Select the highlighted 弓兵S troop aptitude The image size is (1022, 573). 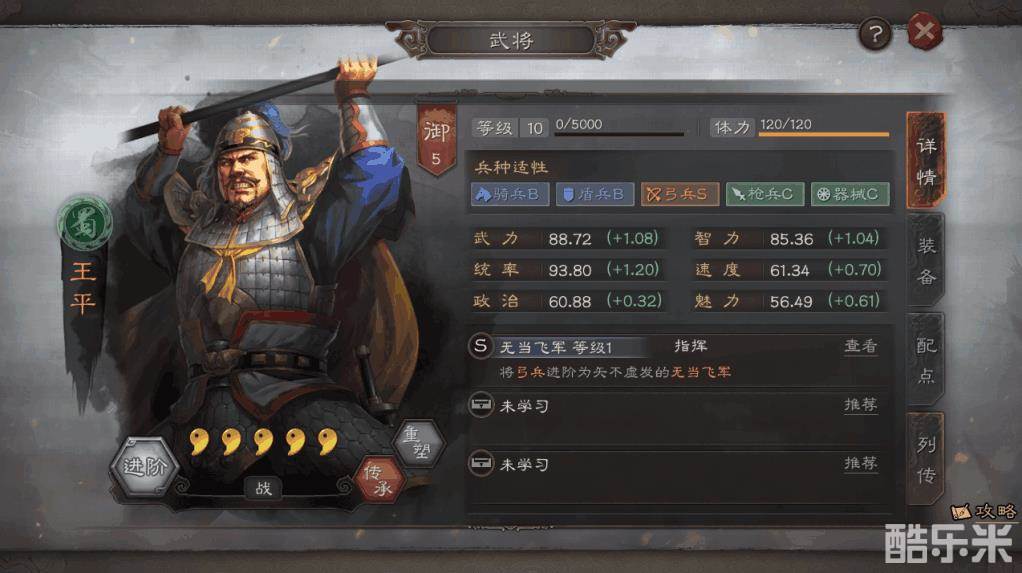(x=680, y=194)
